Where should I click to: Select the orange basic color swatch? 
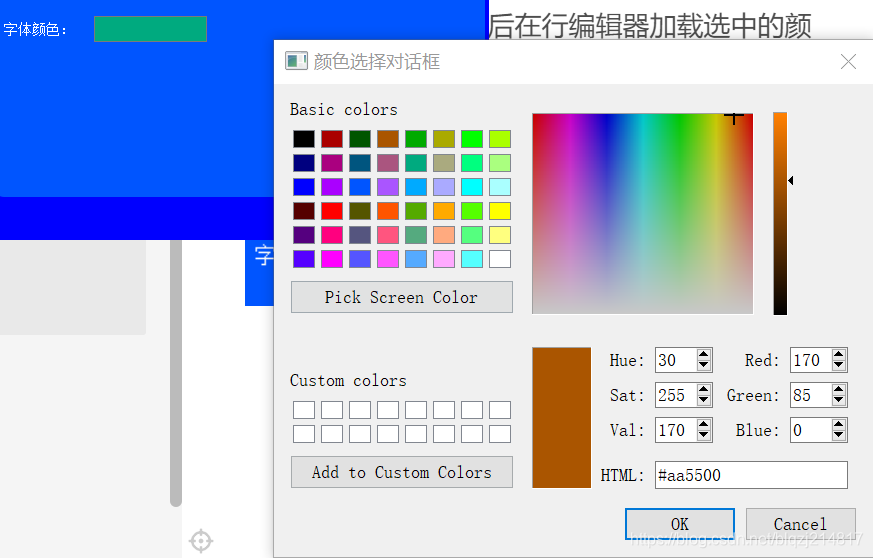(444, 211)
